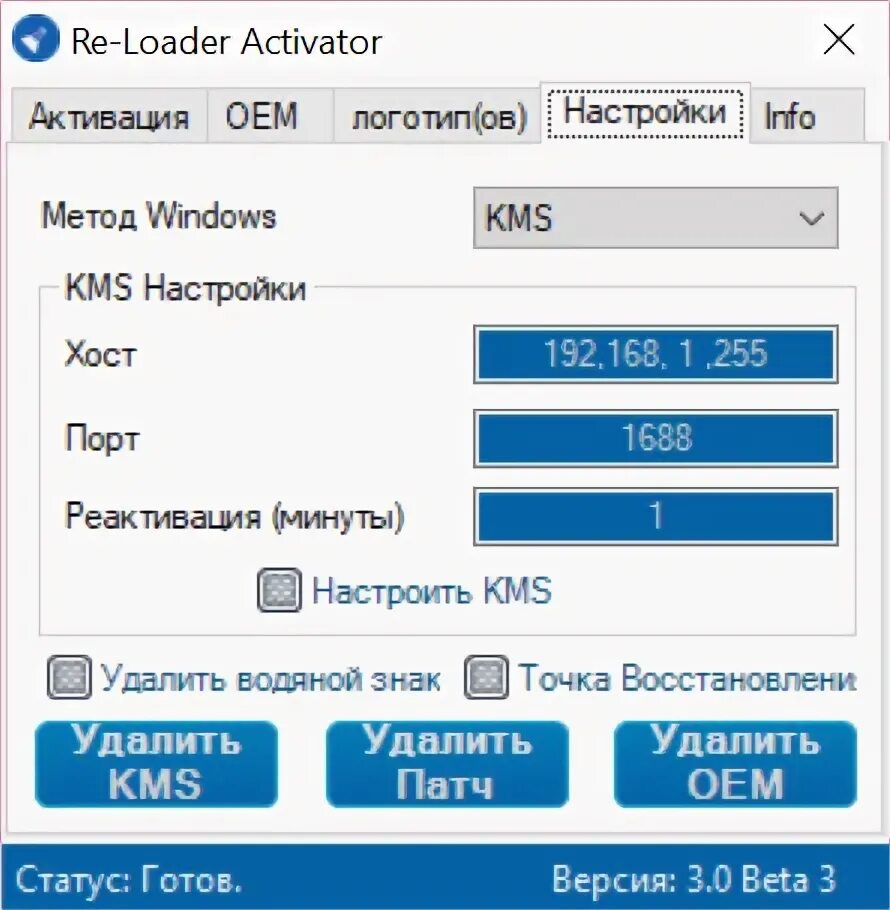
Task: Click the Хост IP address field
Action: coord(656,354)
